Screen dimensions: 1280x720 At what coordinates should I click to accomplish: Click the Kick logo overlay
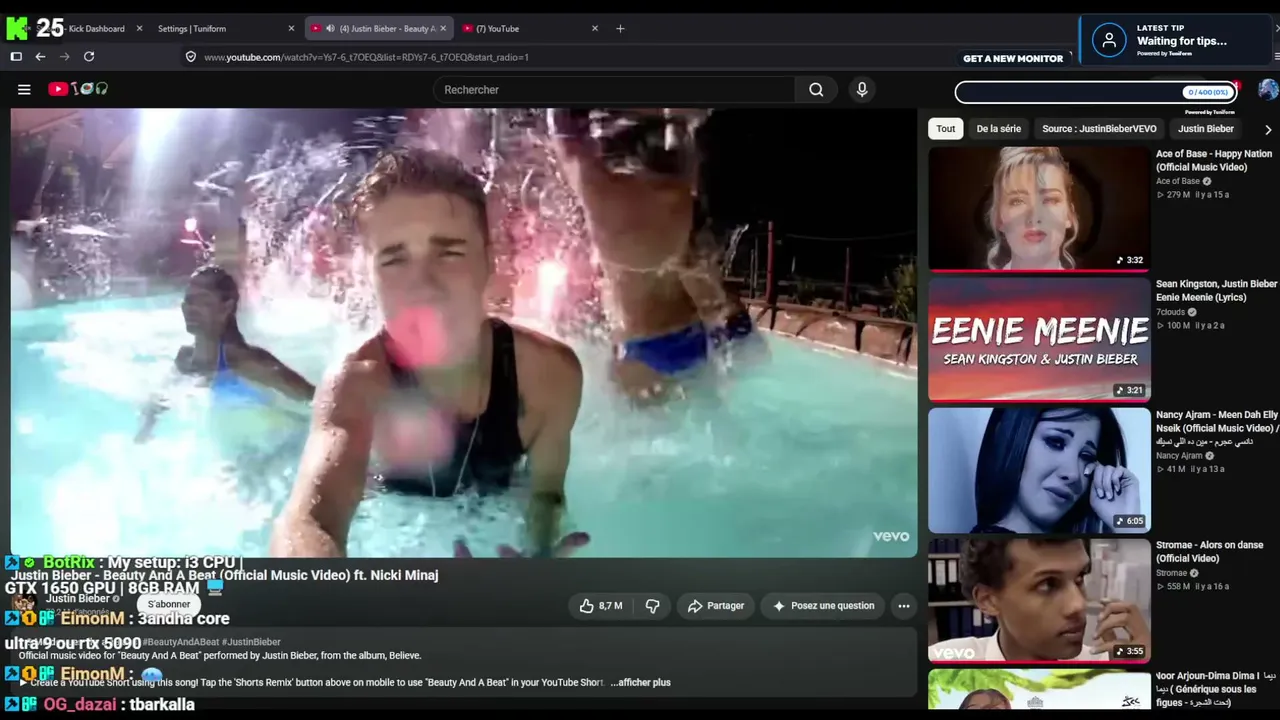coord(17,28)
